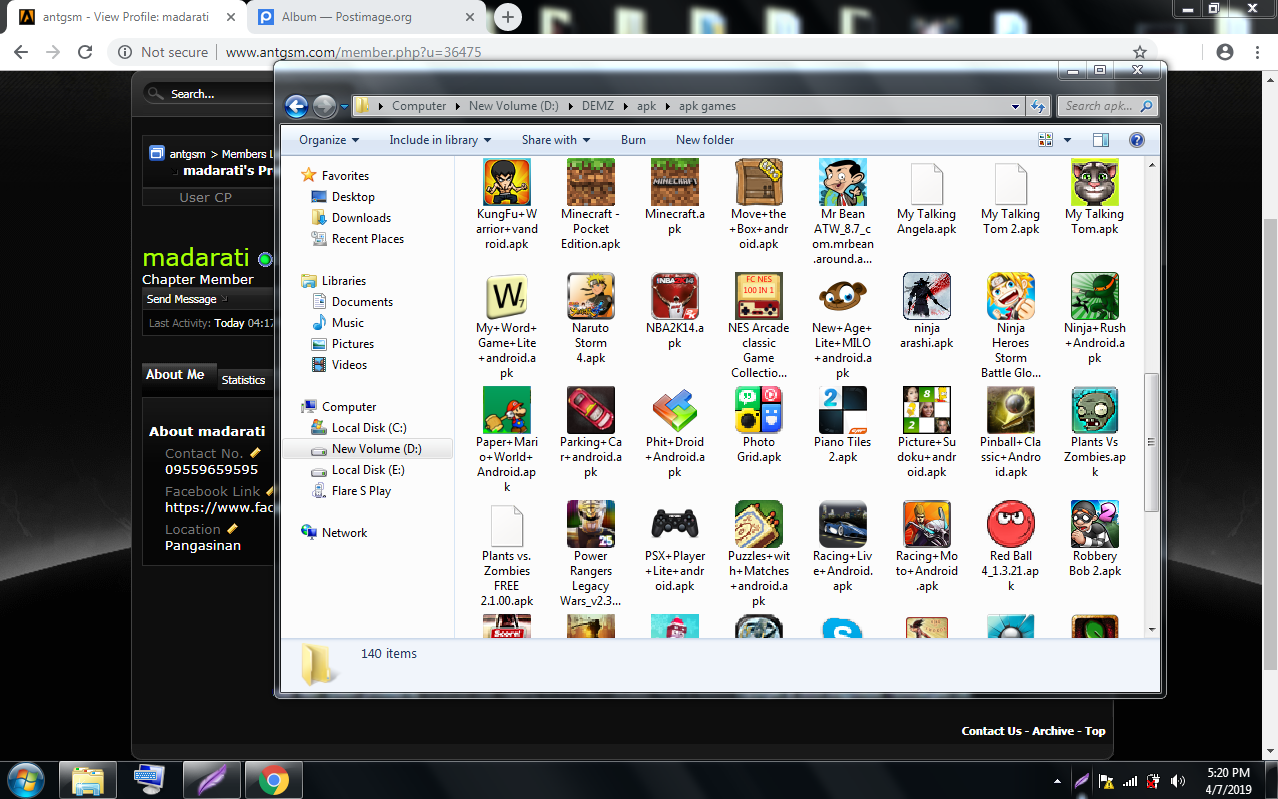Select the Move+the+Box+android.apk icon
Screen dimensions: 1278x799
tap(759, 182)
